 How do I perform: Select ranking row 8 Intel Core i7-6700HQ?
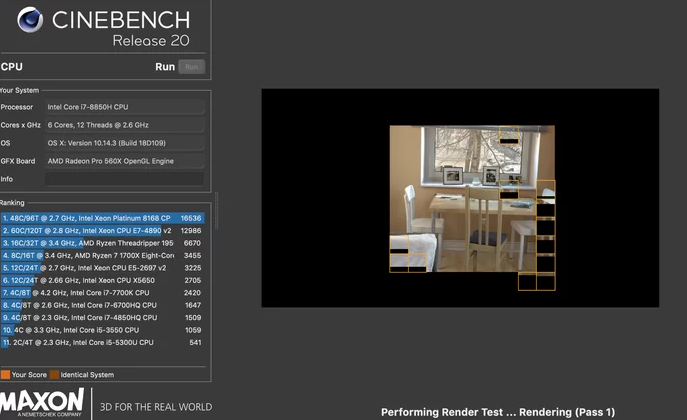[x=103, y=305]
